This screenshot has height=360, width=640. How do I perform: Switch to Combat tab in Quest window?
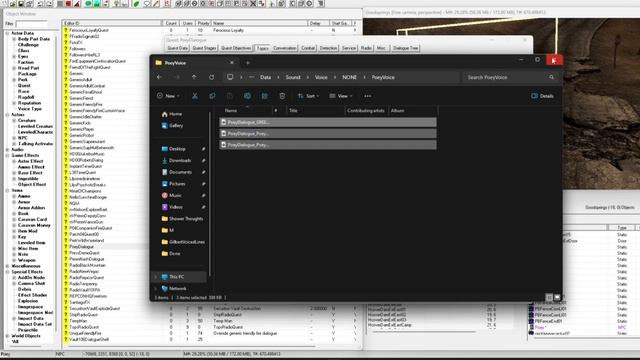308,48
